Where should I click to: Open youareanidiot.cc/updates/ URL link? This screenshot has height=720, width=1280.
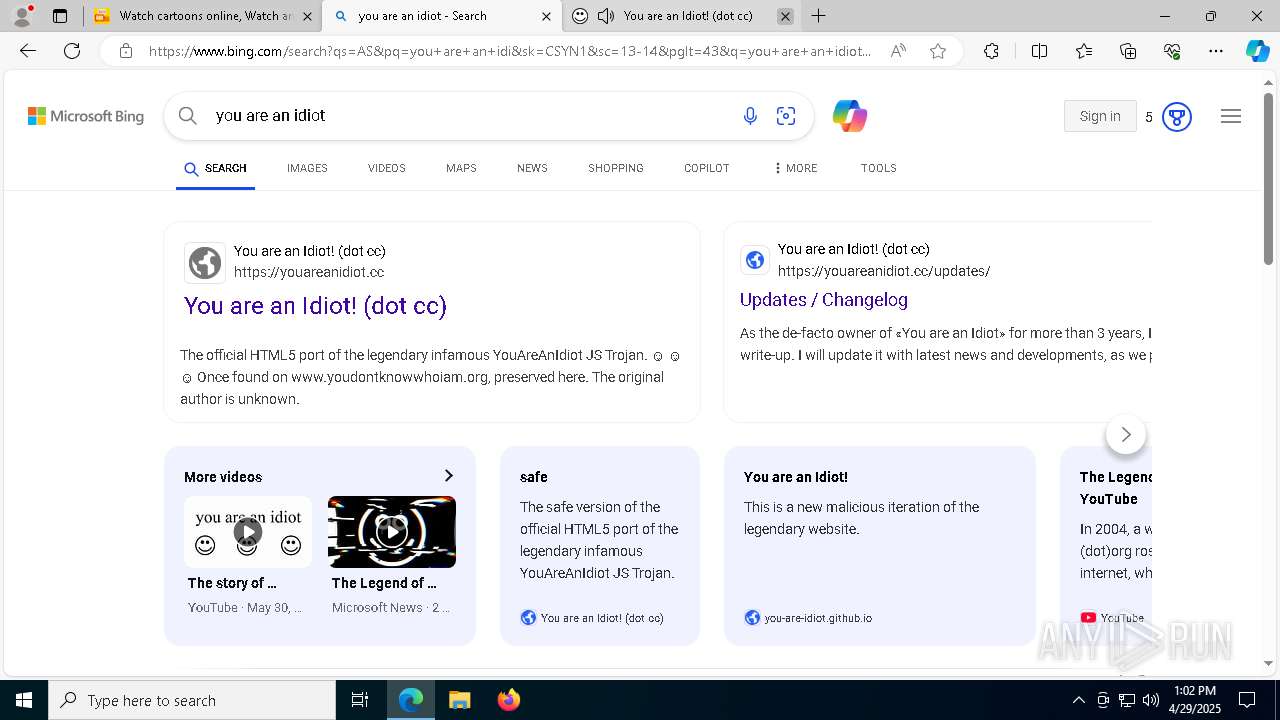tap(884, 271)
